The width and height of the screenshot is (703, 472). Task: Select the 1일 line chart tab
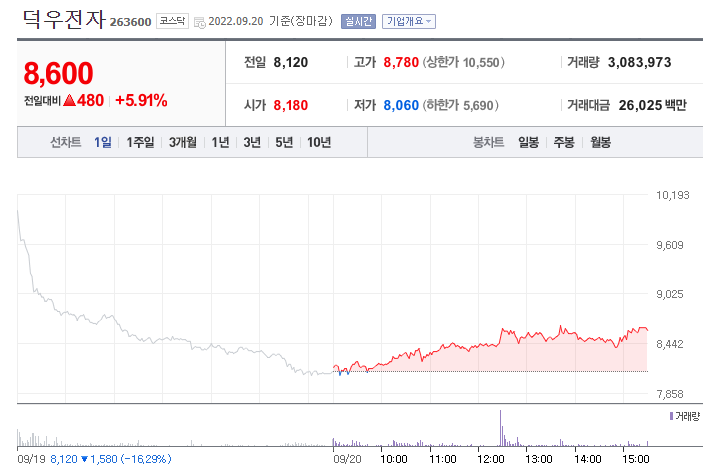103,142
